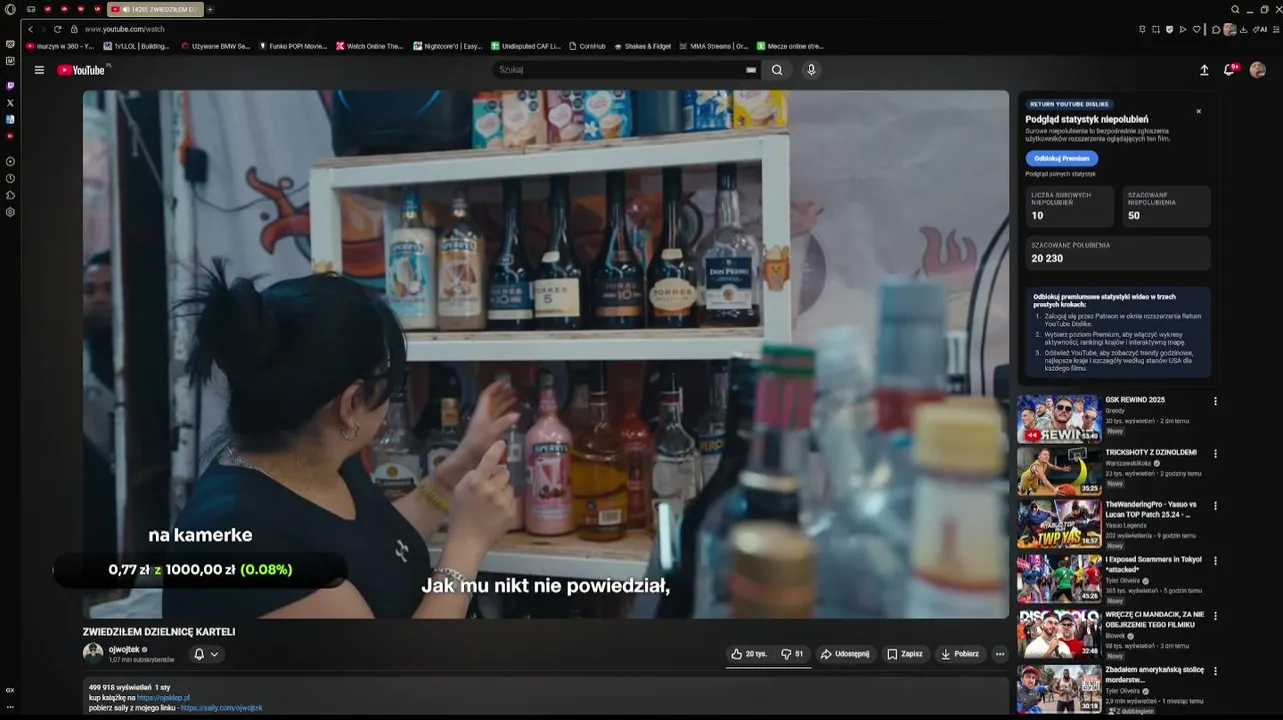
Task: Open the ojwojtek channel name link
Action: tap(124, 649)
